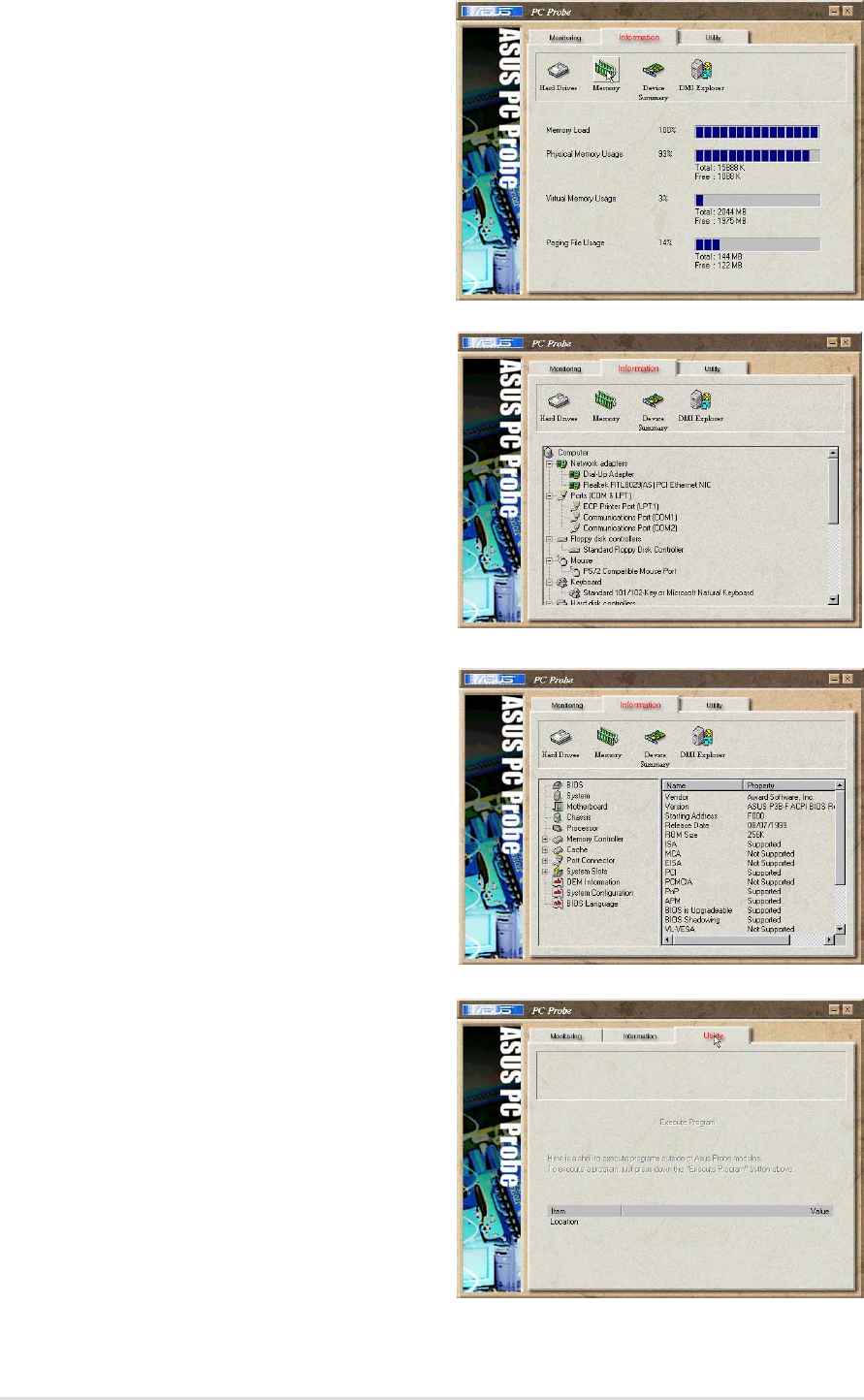Click device tree scrollbar down arrow
The image size is (864, 1400).
pos(834,600)
